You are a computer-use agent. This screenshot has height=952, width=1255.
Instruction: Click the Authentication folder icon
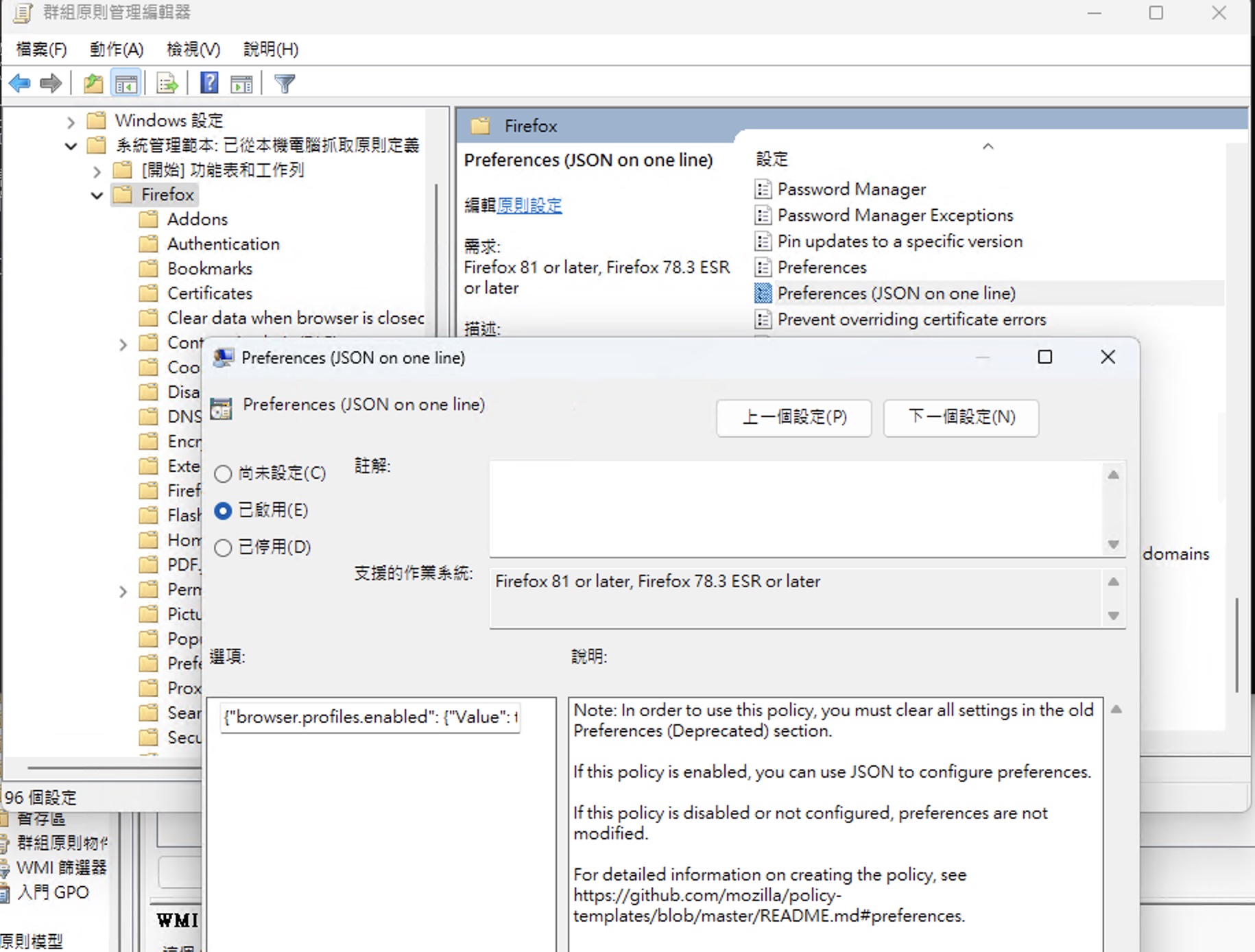148,244
